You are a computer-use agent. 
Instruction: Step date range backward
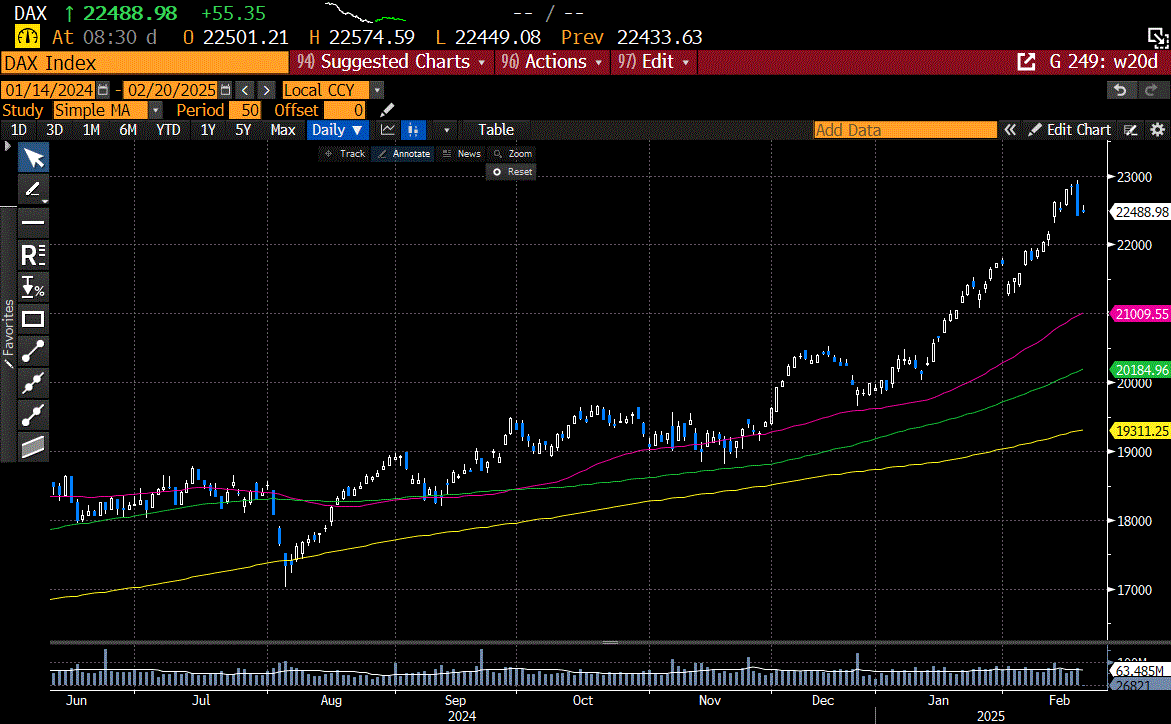[x=245, y=90]
